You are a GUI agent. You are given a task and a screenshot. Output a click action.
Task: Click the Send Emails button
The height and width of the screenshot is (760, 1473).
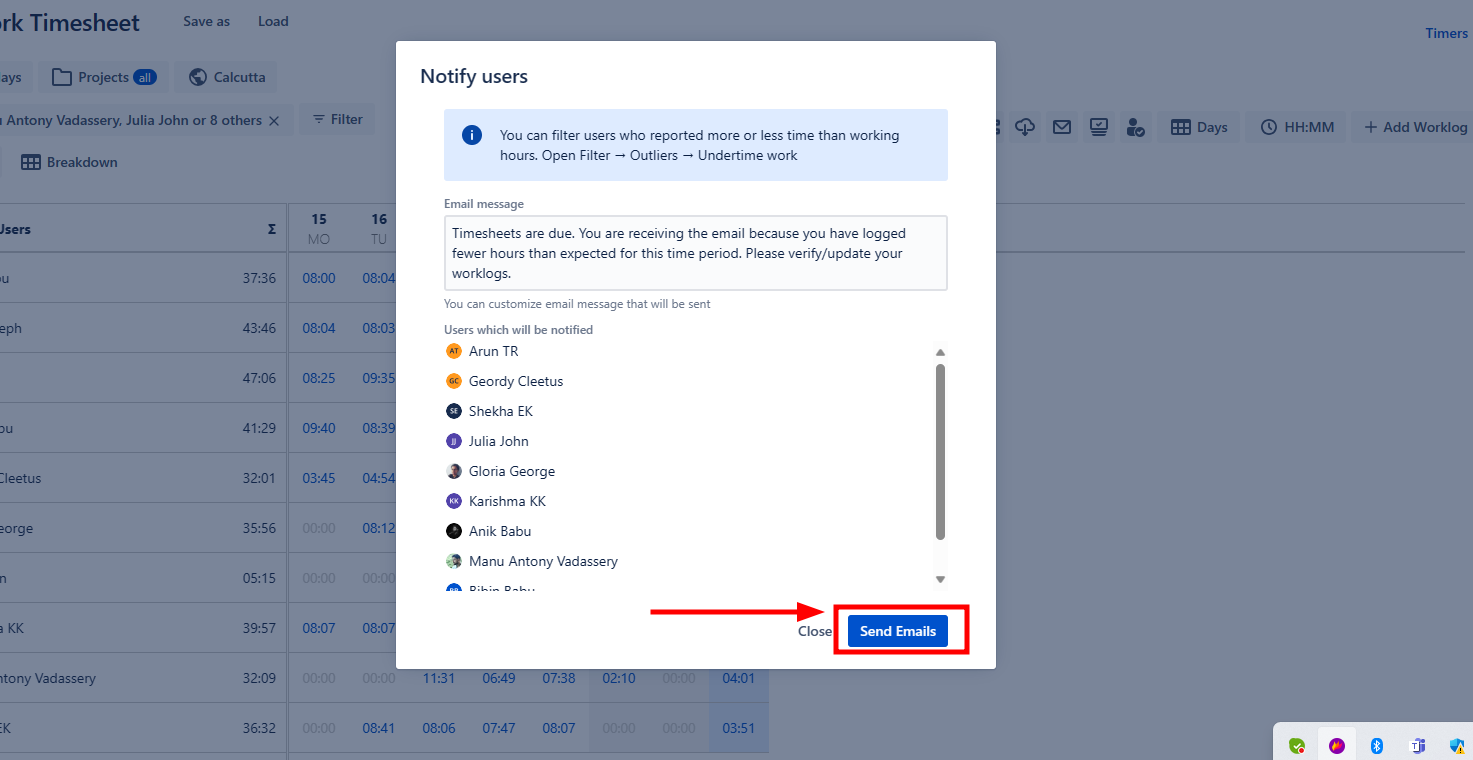[897, 631]
